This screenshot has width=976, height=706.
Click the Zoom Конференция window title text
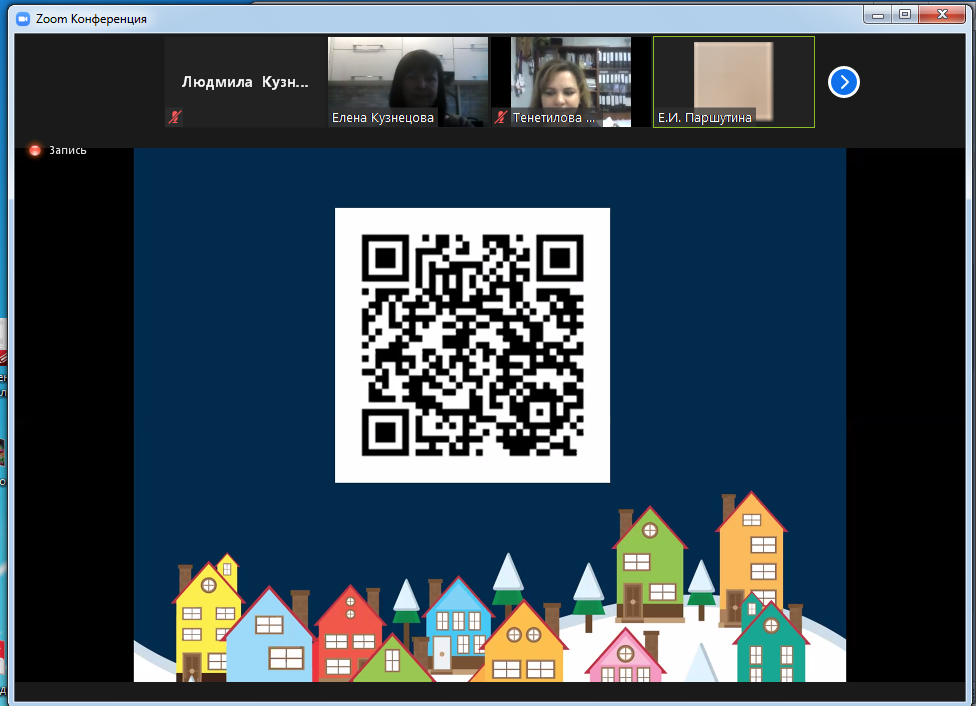(90, 18)
